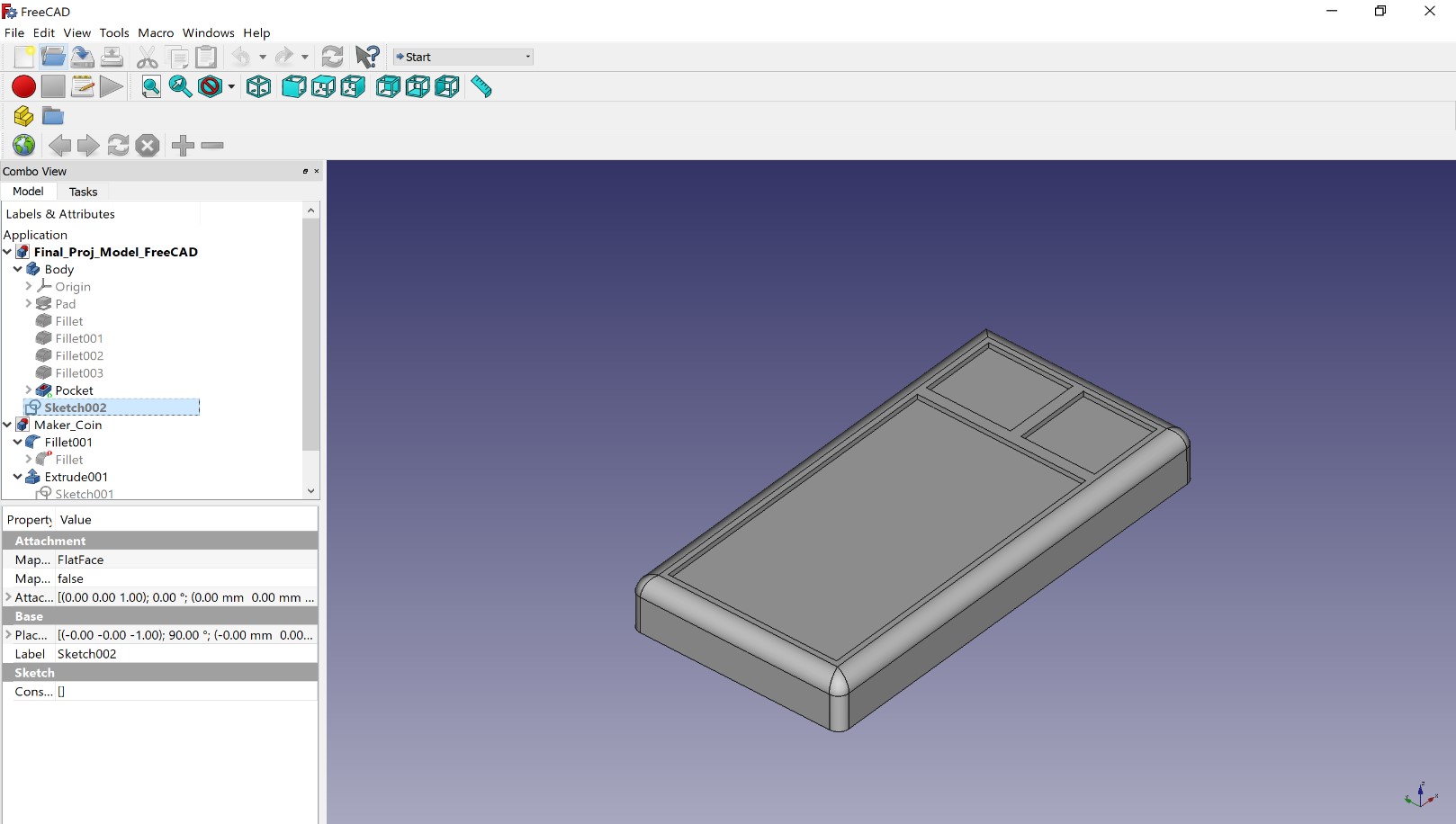Refresh the document with recompute icon
The width and height of the screenshot is (1456, 824).
coord(333,57)
